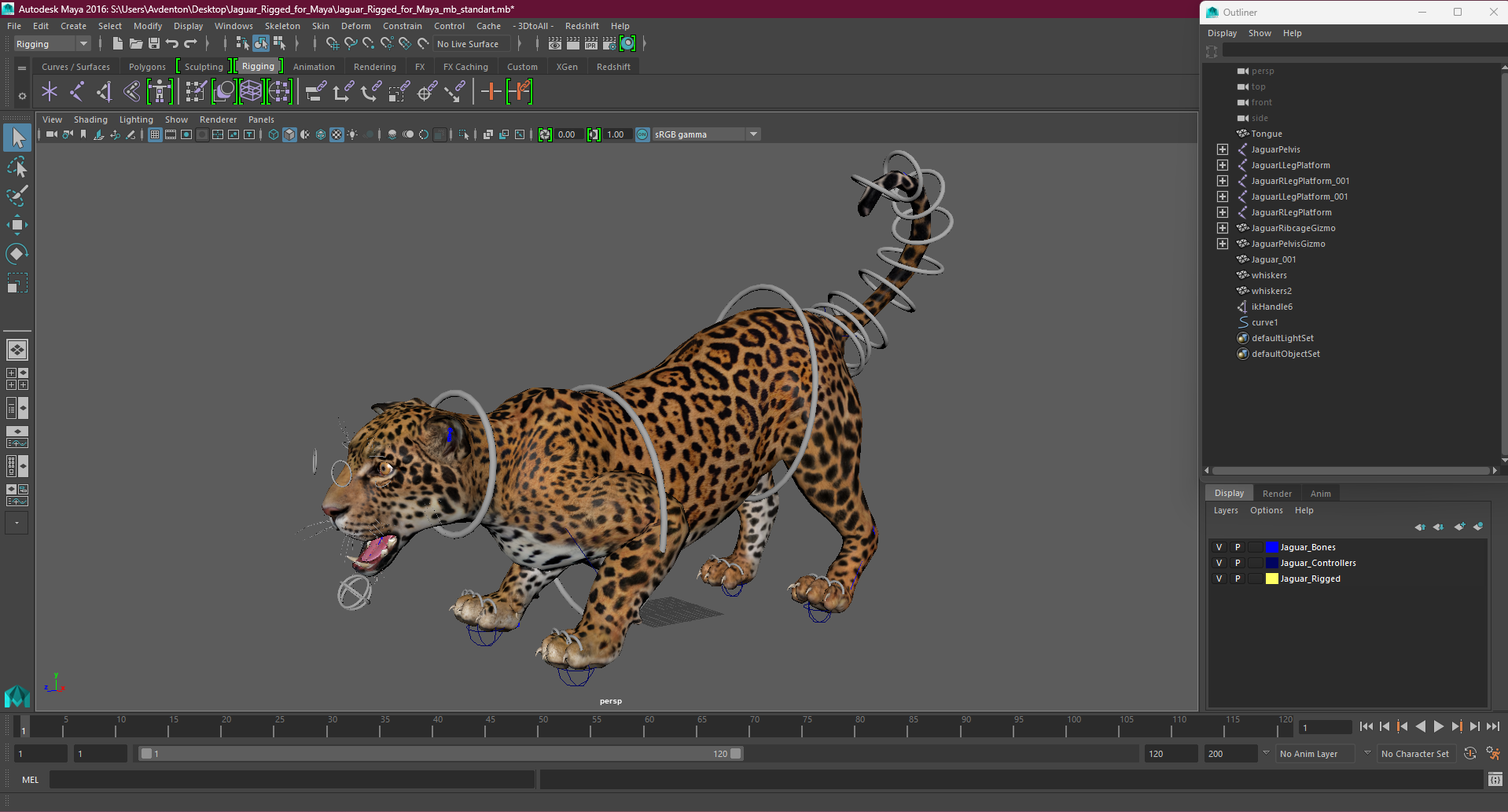Expand JaguarRLegPlatform_001 node in Outliner
The image size is (1508, 812).
[x=1223, y=181]
